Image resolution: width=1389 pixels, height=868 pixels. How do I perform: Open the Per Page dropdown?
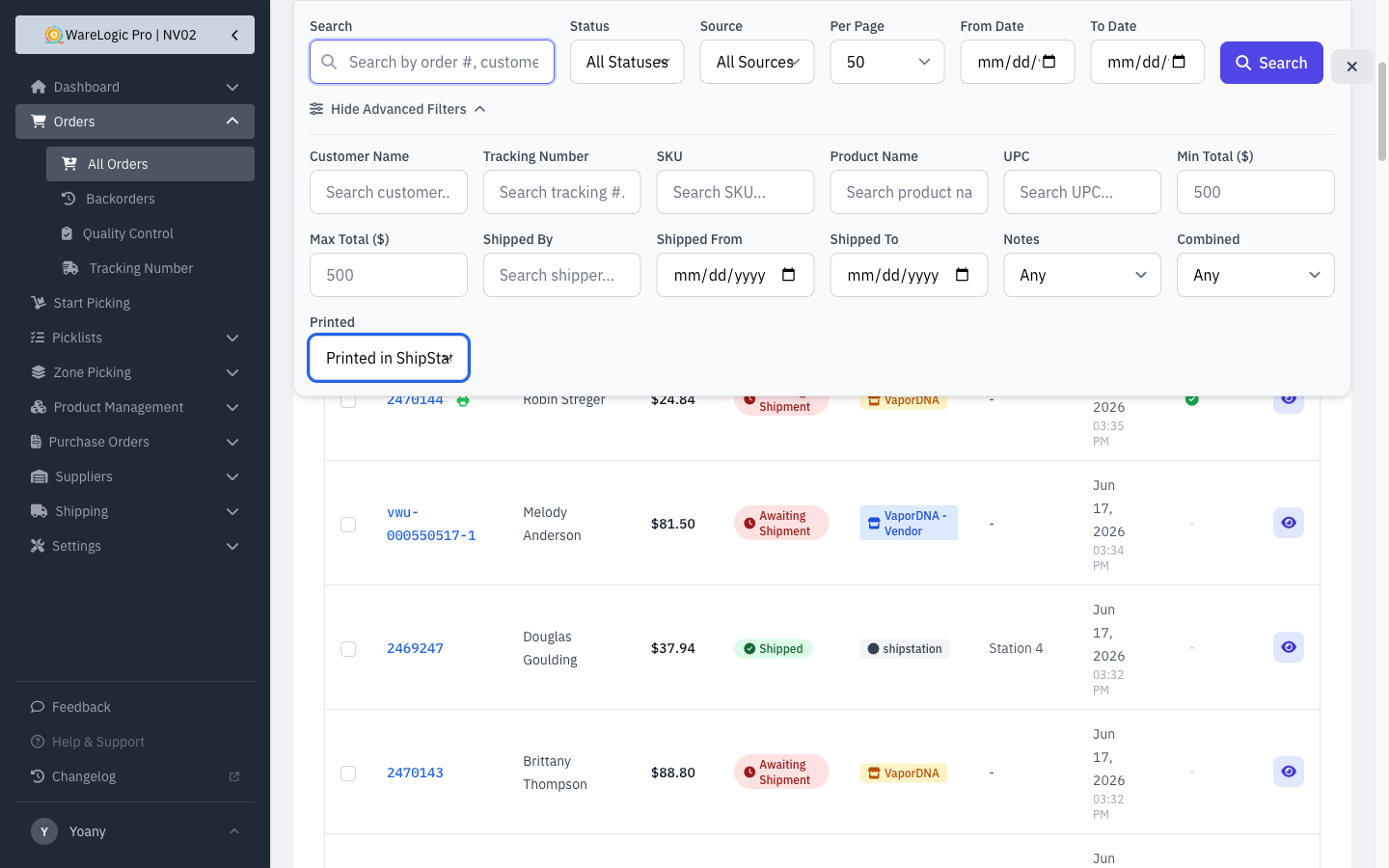[887, 62]
